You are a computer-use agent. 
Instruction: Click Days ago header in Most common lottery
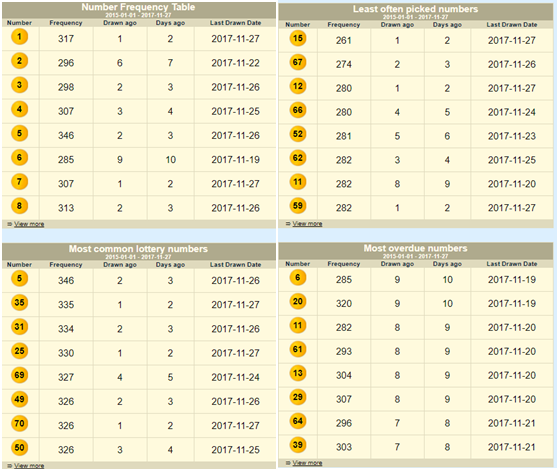170,265
